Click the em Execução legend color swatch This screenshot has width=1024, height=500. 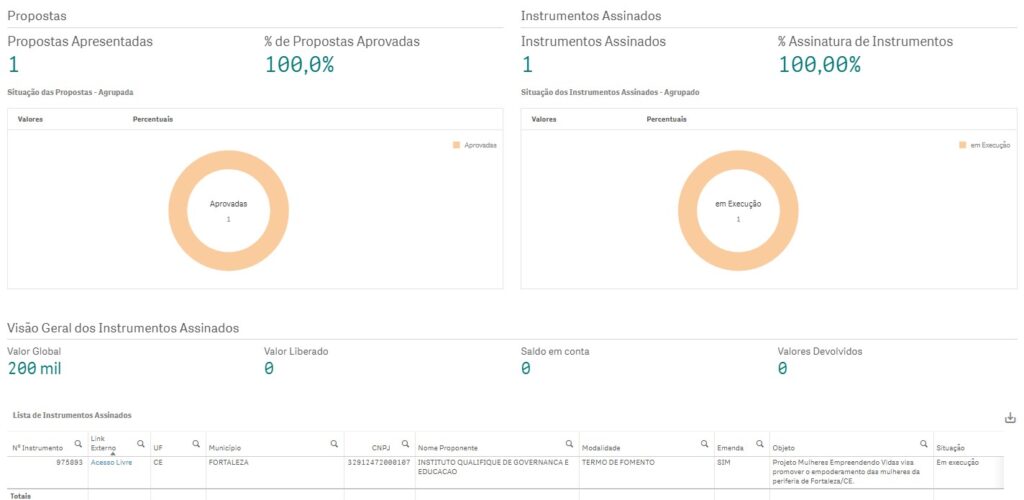(x=963, y=145)
